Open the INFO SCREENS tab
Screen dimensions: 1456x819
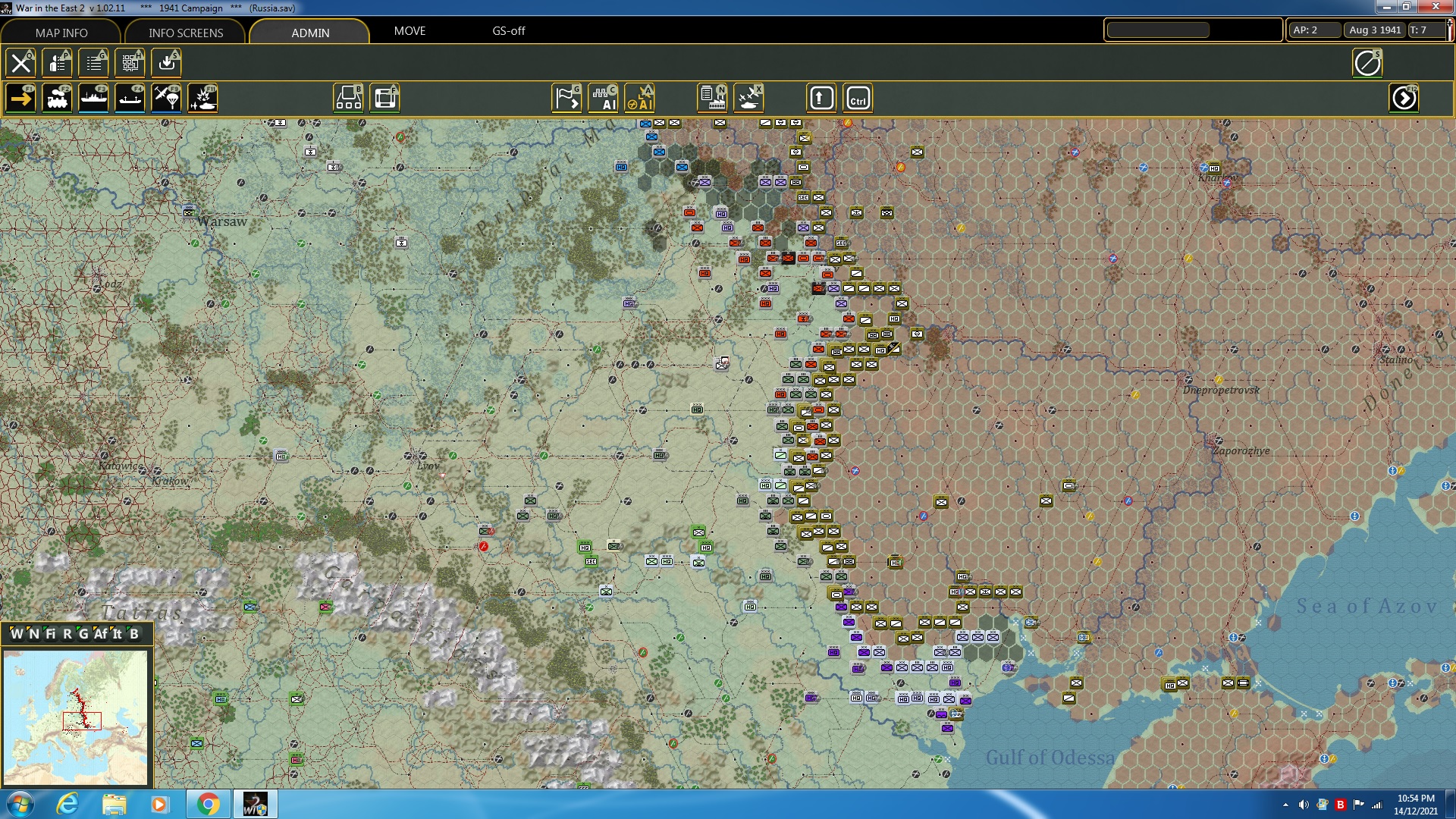(x=186, y=33)
